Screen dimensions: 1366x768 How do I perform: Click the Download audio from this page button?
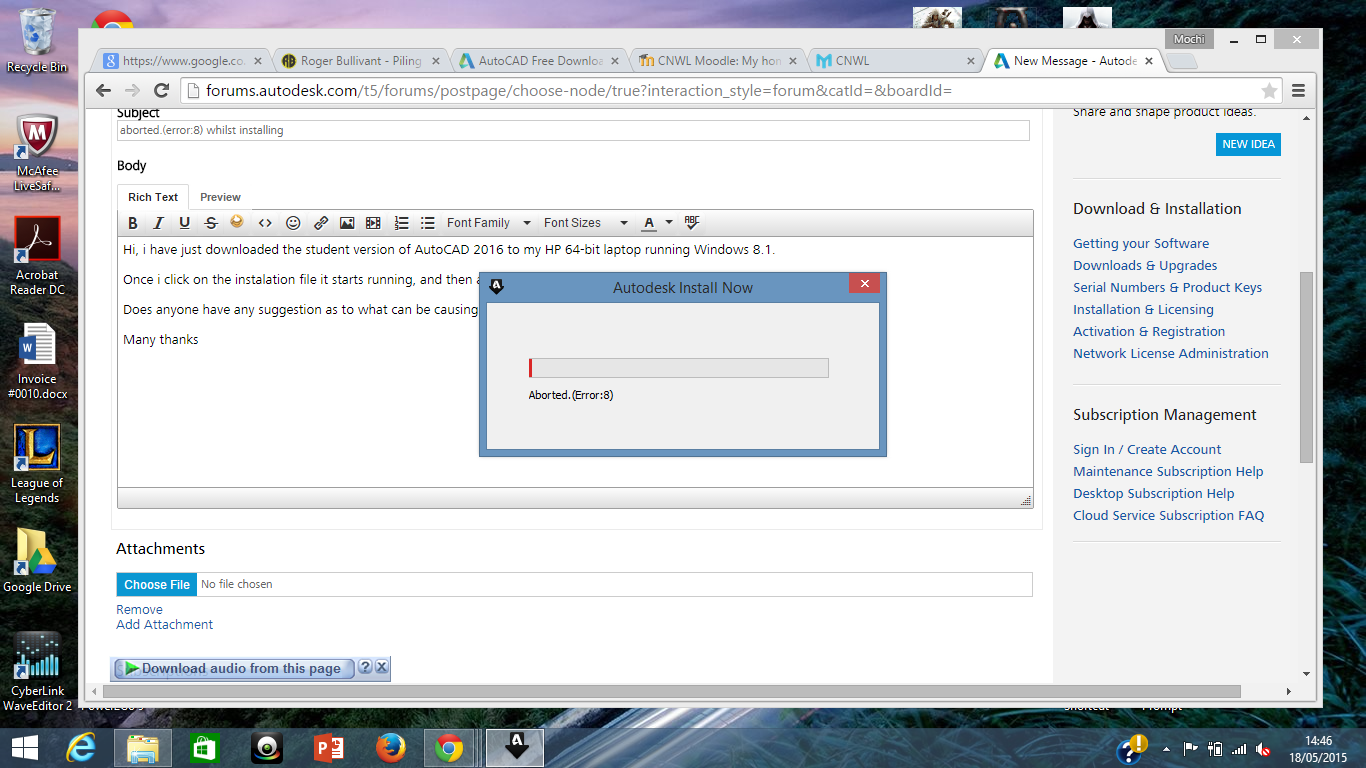(233, 668)
